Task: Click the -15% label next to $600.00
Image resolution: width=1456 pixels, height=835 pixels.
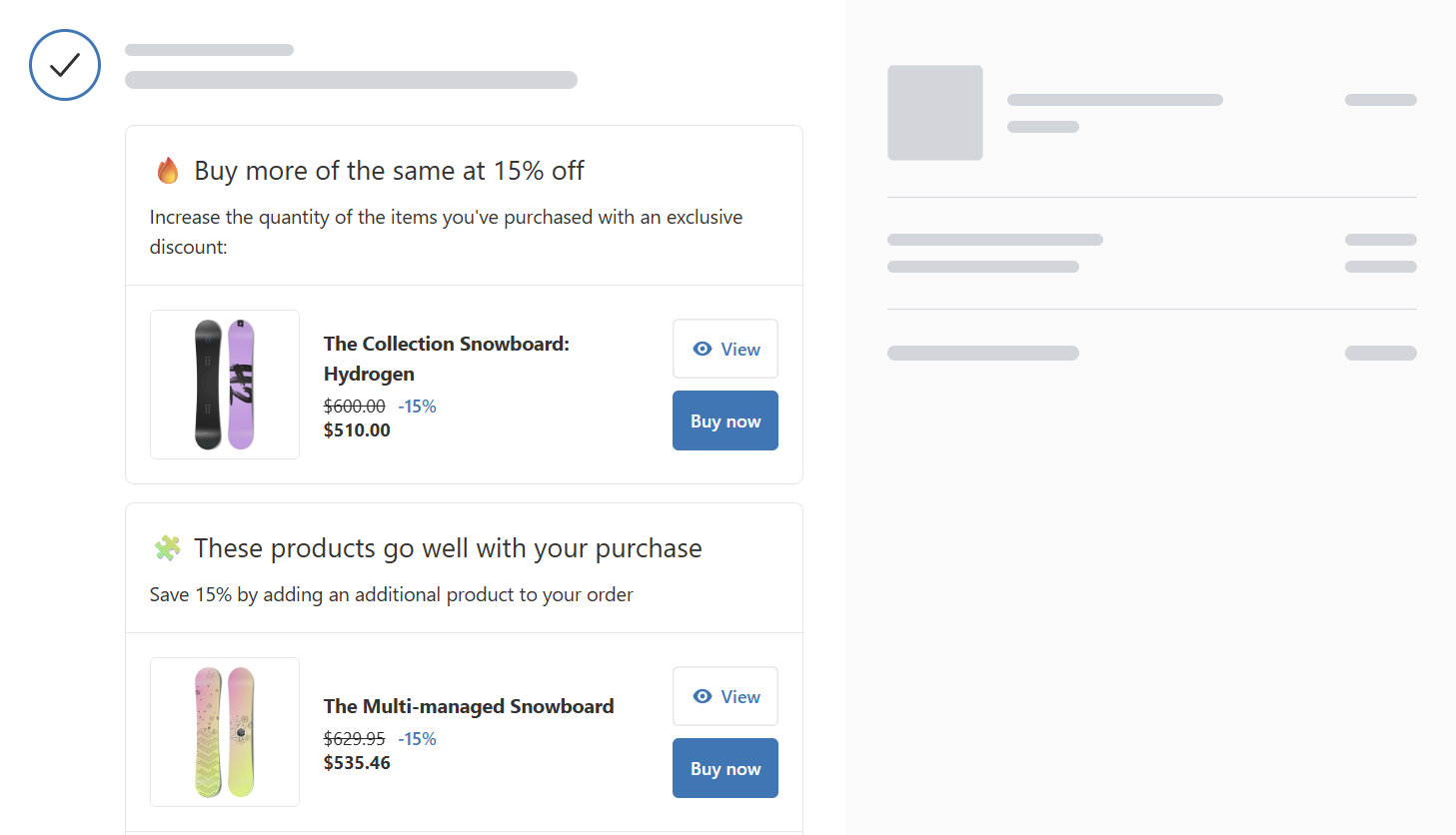Action: (x=418, y=407)
